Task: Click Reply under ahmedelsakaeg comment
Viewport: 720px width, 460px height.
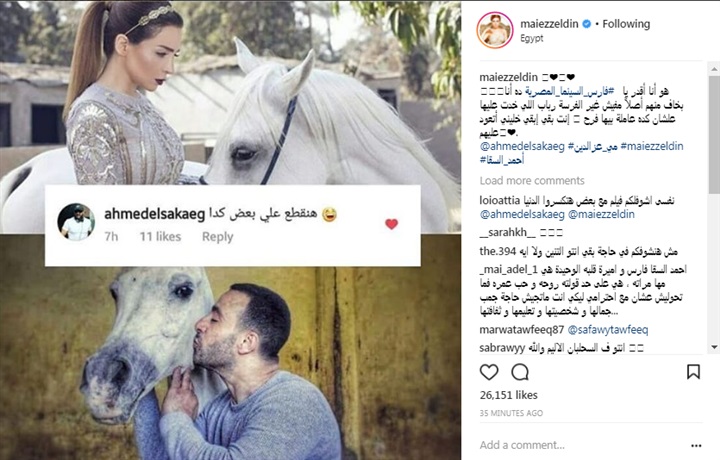Action: 217,236
